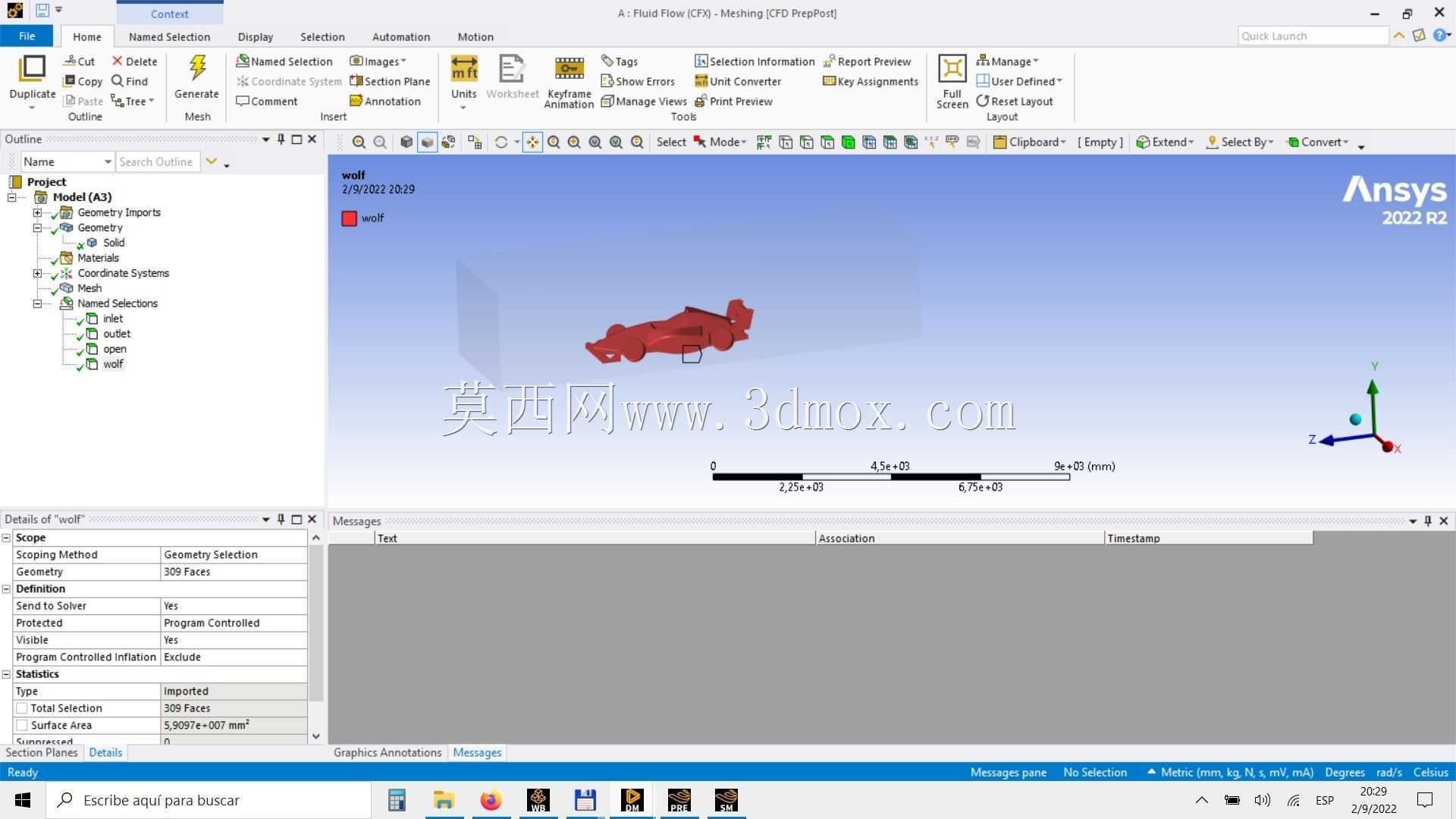The height and width of the screenshot is (819, 1456).
Task: Click the red wolf legend swatch
Action: coord(349,218)
